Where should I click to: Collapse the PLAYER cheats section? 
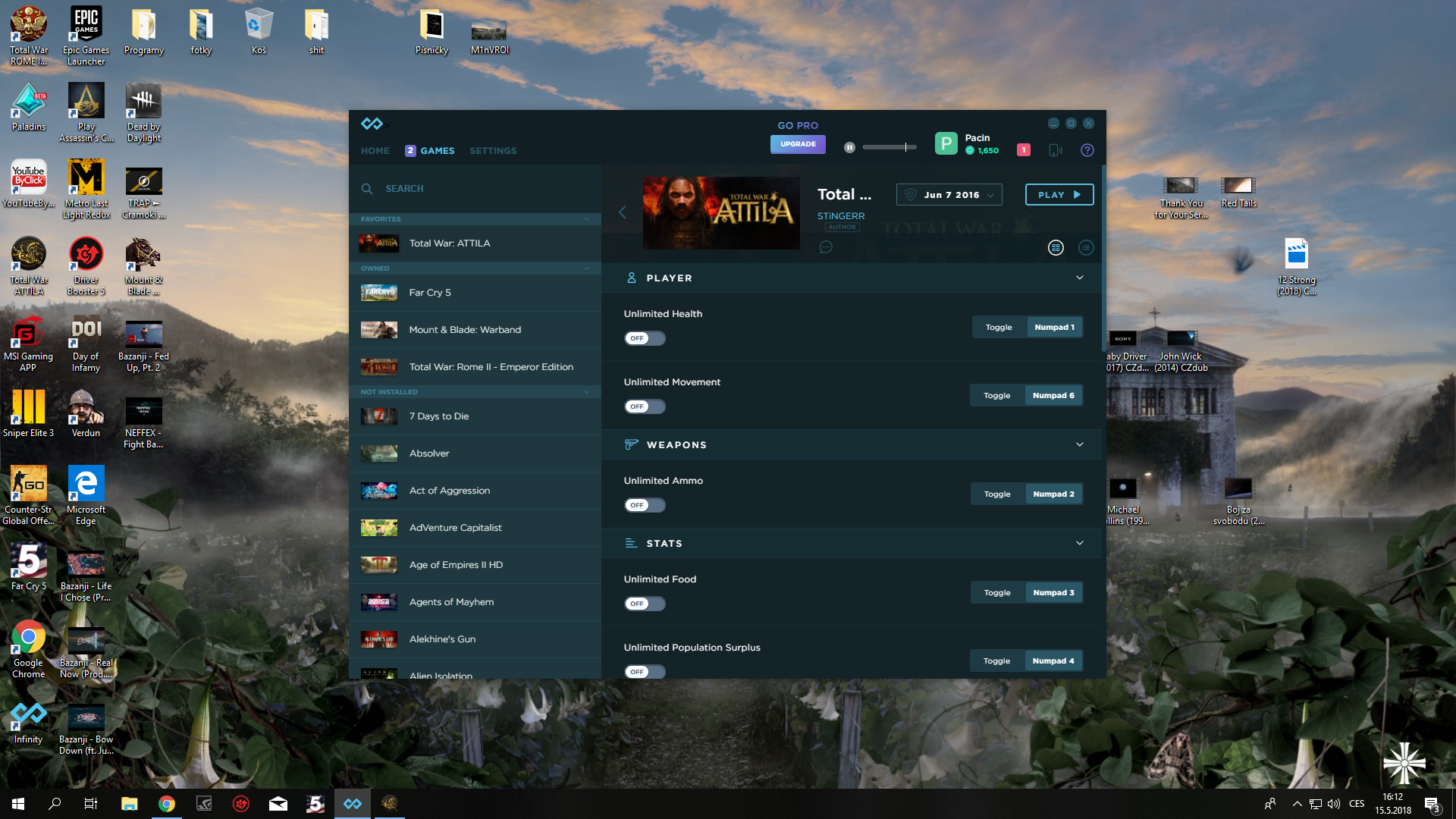click(1079, 278)
